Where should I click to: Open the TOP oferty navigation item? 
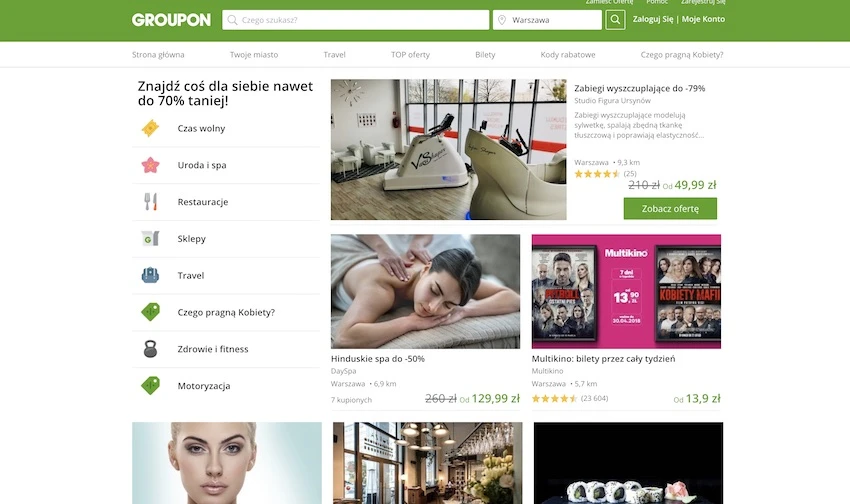pos(410,55)
